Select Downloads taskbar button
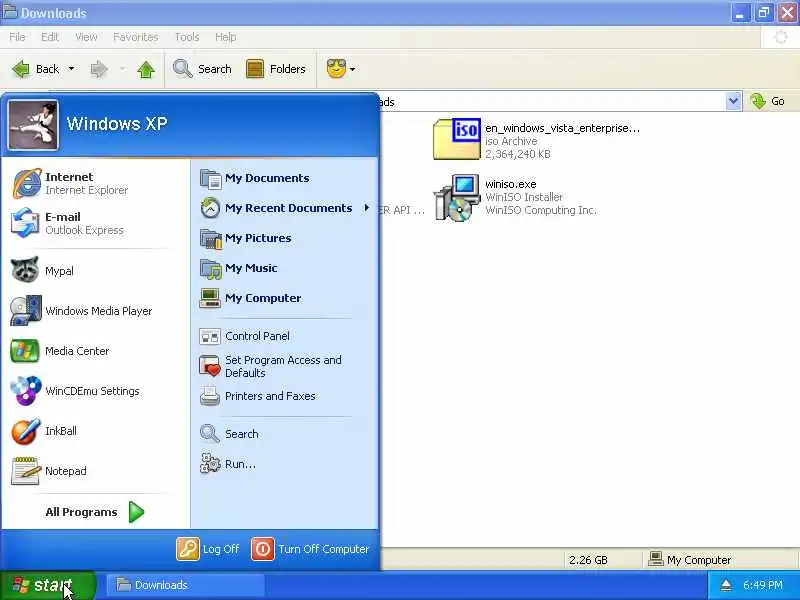Screen dimensions: 800x600 coord(186,585)
